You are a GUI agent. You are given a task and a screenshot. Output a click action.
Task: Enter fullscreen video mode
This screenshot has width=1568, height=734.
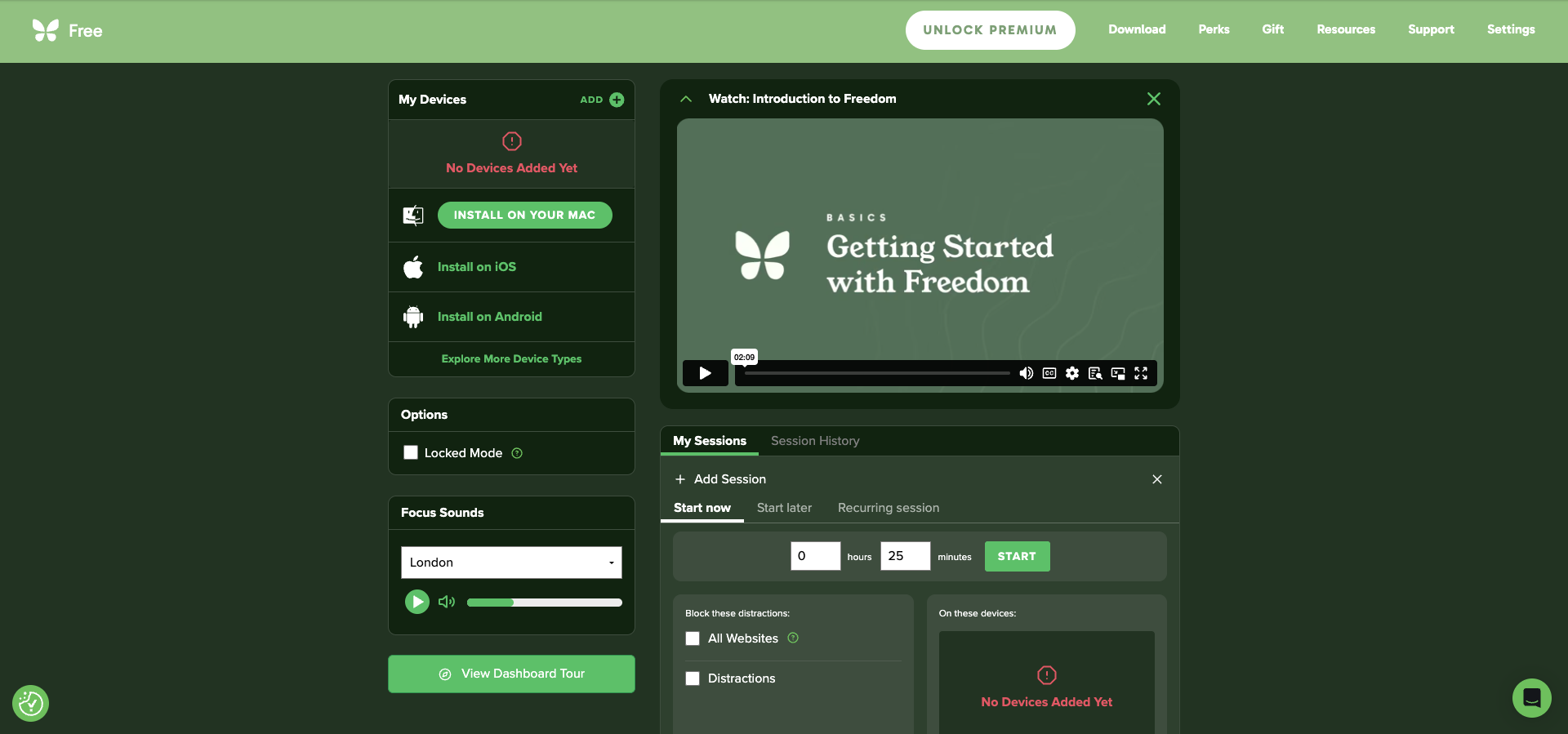(1141, 373)
